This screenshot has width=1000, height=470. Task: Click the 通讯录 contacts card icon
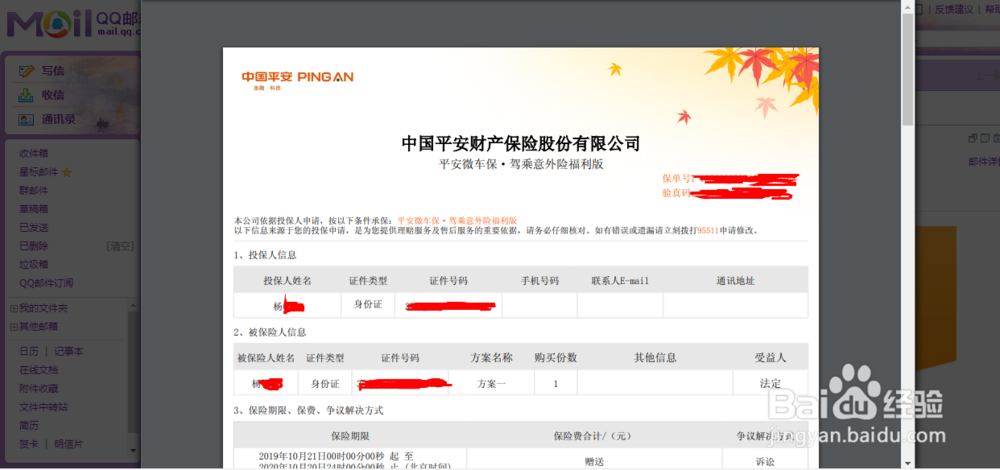click(x=26, y=119)
